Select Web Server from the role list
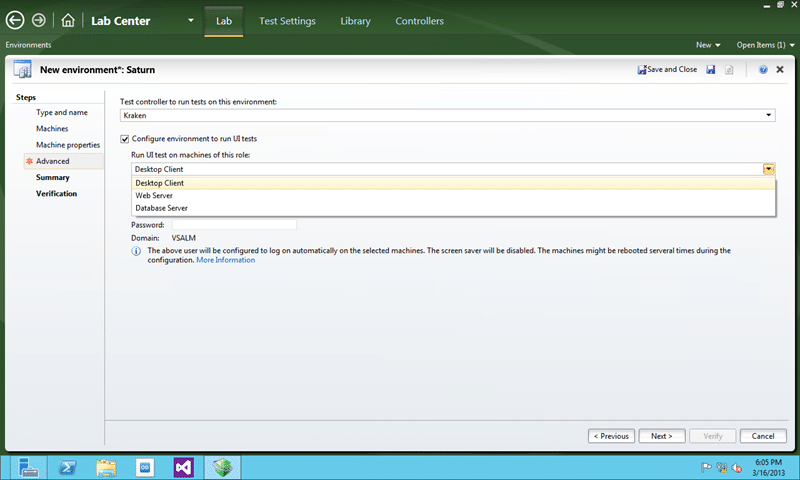Screen dimensions: 800x480 click(x=454, y=195)
